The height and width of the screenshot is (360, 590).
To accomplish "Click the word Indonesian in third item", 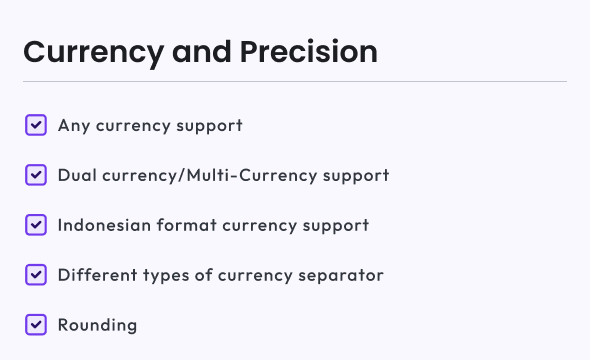I will pos(105,225).
